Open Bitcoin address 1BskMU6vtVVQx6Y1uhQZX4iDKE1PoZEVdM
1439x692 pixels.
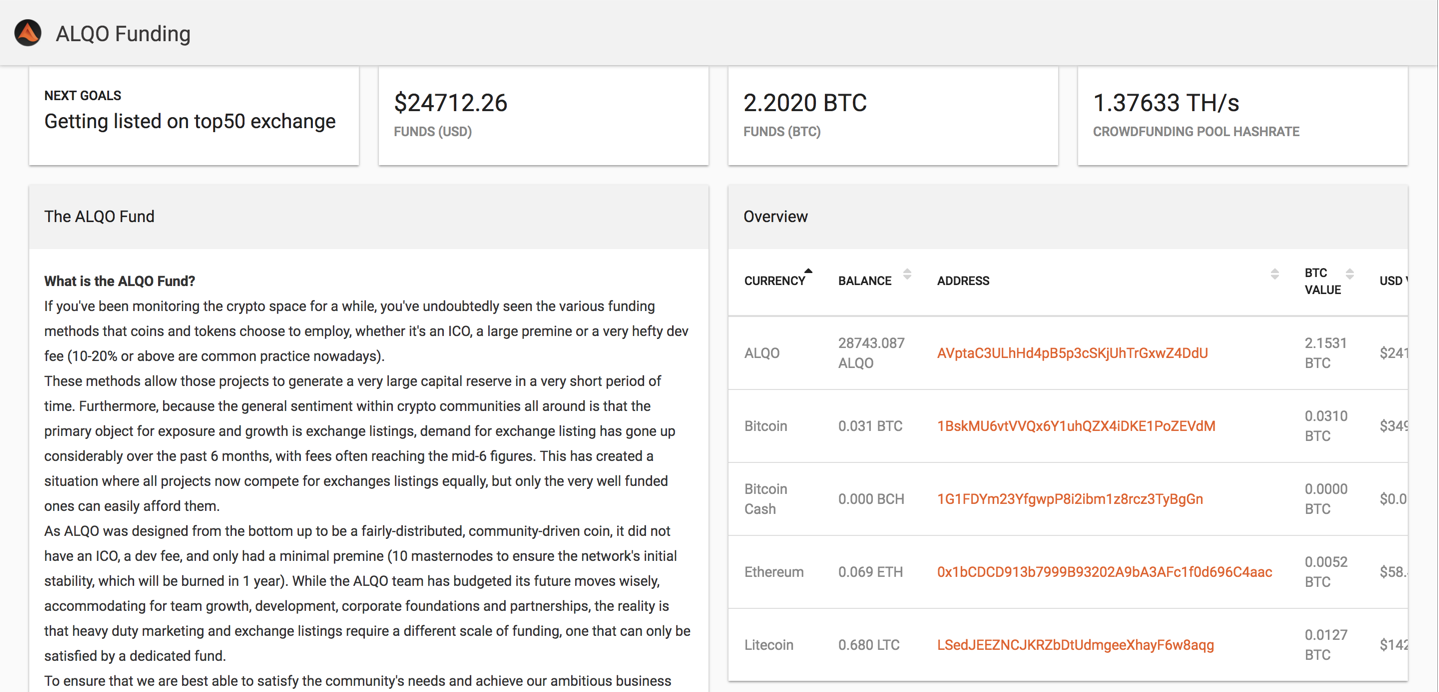tap(1076, 426)
